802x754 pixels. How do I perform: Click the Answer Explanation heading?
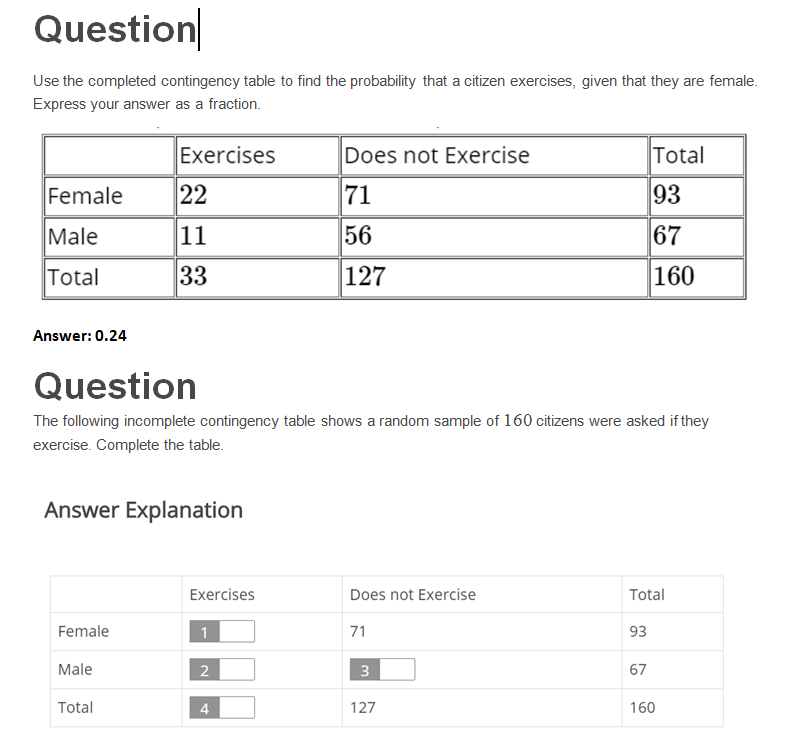tap(143, 510)
